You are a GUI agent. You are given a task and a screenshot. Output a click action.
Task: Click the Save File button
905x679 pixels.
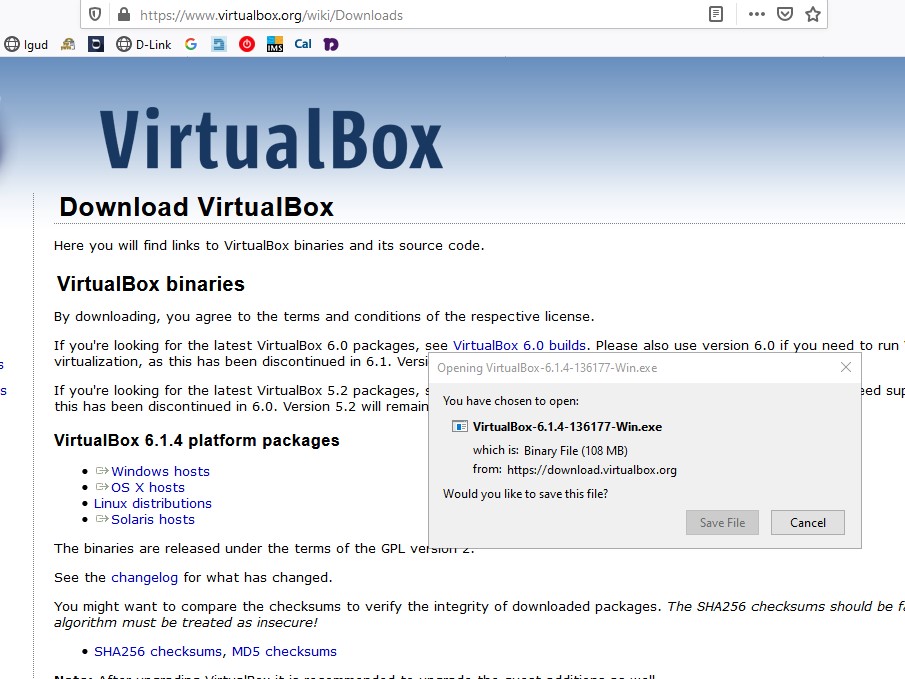(722, 523)
